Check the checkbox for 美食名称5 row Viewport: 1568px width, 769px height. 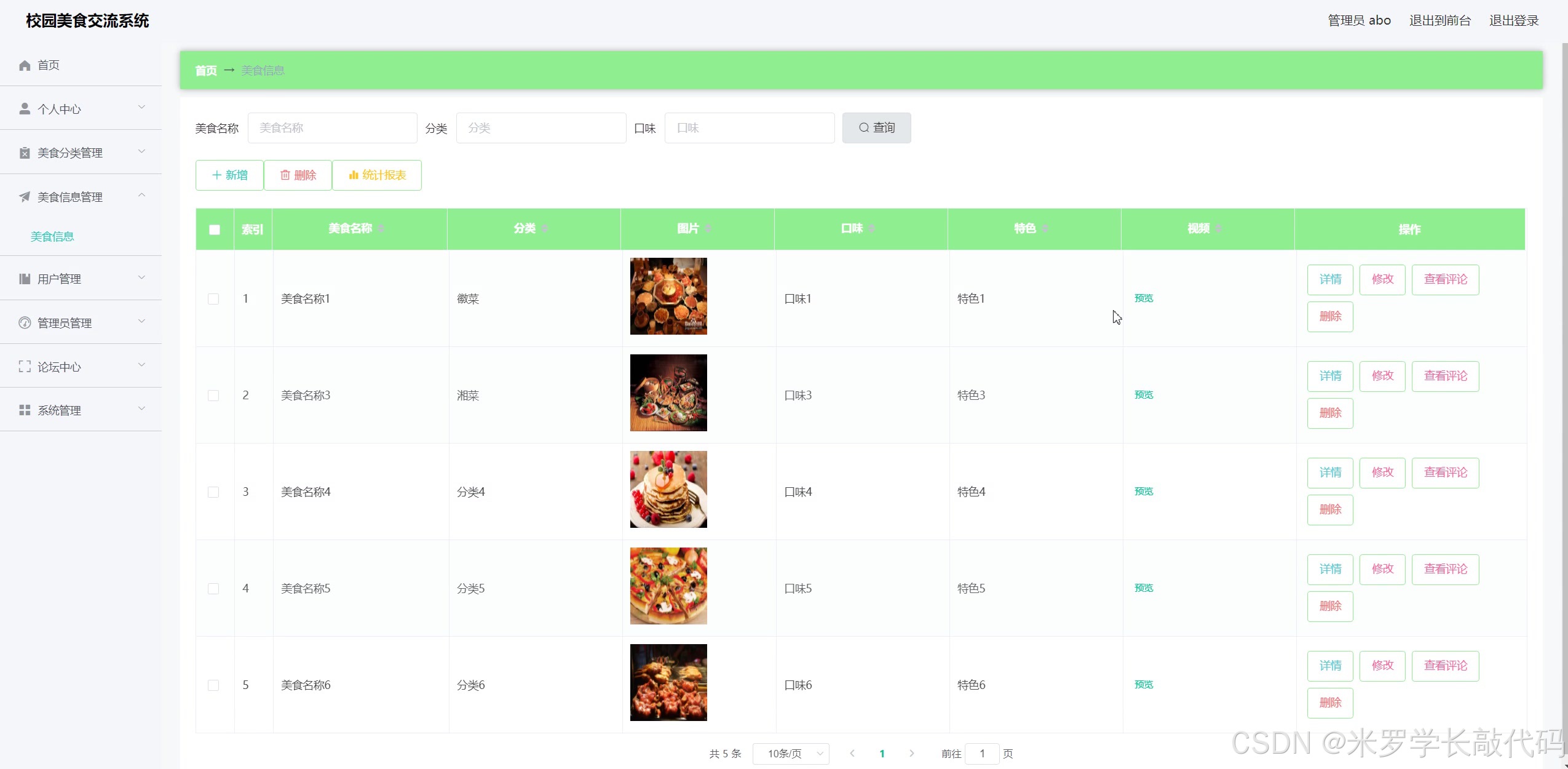(213, 589)
